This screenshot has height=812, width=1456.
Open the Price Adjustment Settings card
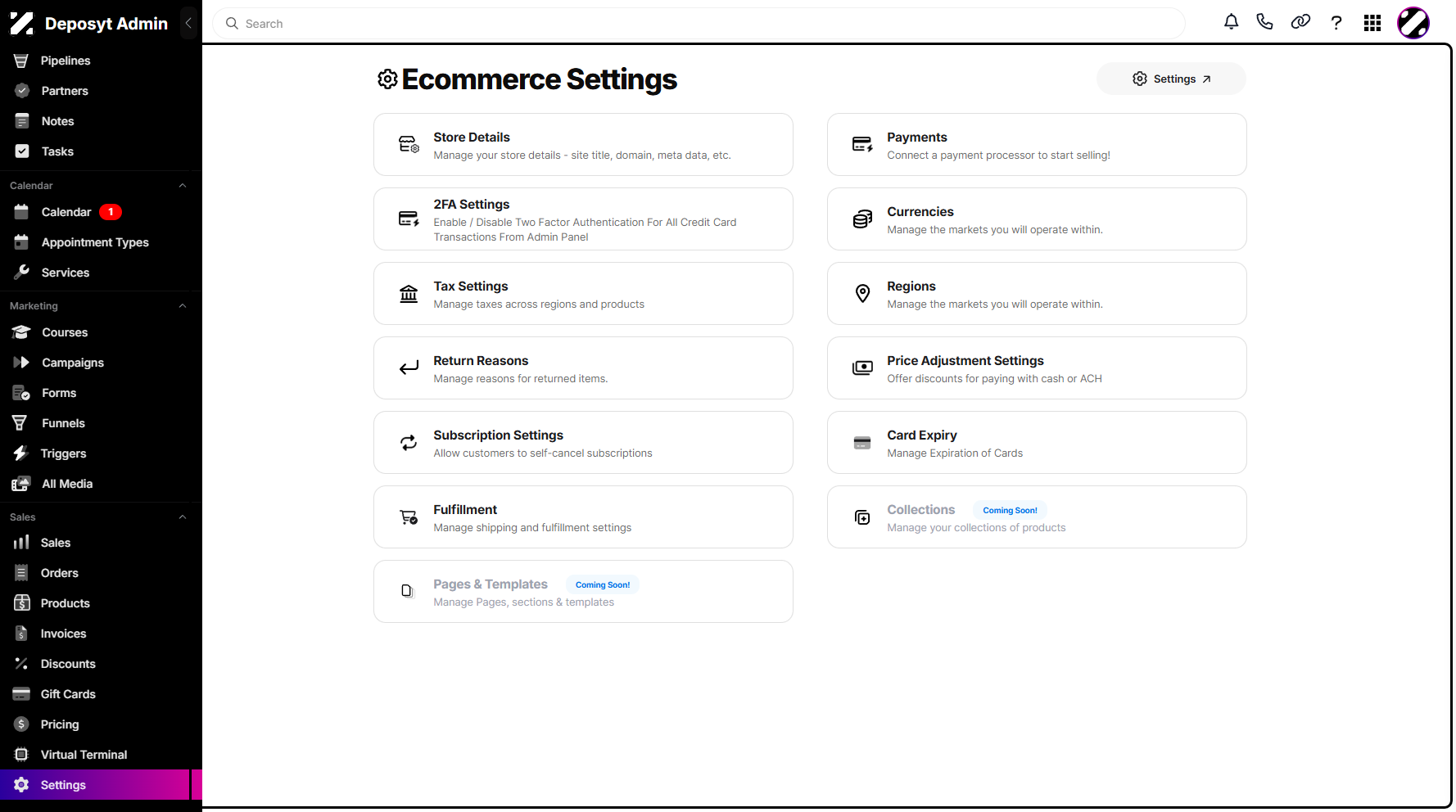(x=1037, y=368)
